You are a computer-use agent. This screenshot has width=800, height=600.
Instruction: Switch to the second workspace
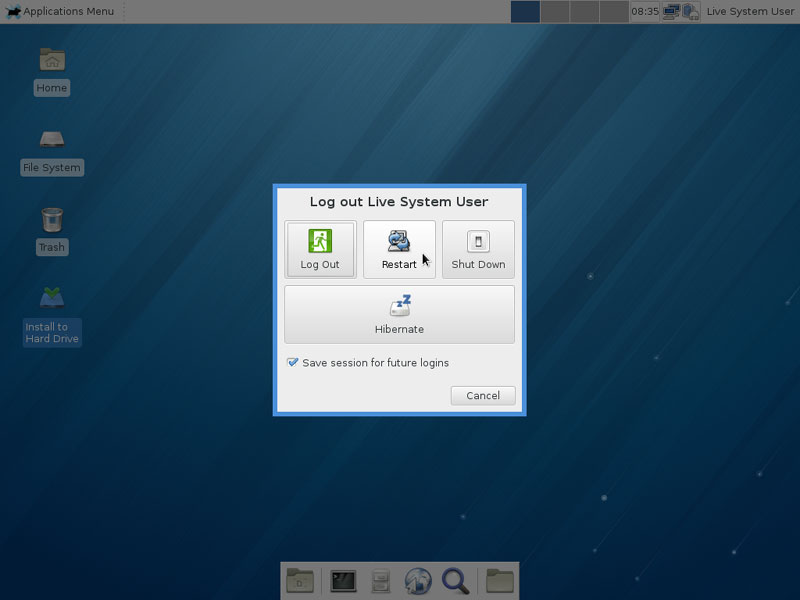pyautogui.click(x=555, y=11)
